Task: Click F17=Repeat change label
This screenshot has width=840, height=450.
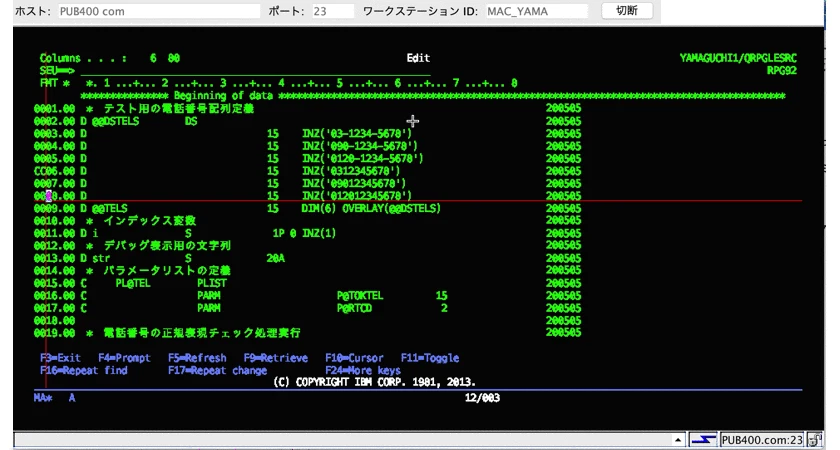Action: 218,370
